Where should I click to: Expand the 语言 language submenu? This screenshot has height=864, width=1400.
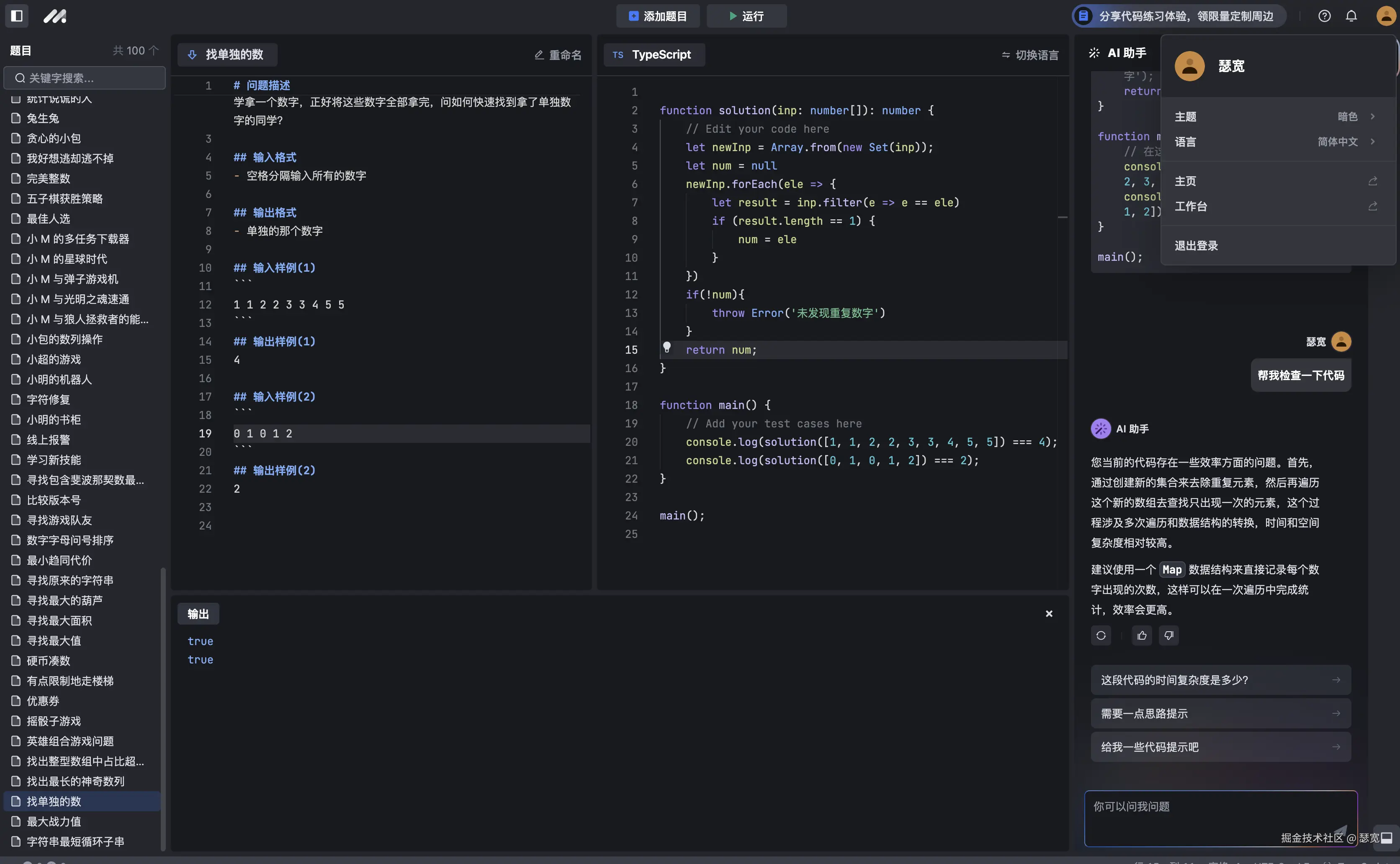pos(1278,142)
